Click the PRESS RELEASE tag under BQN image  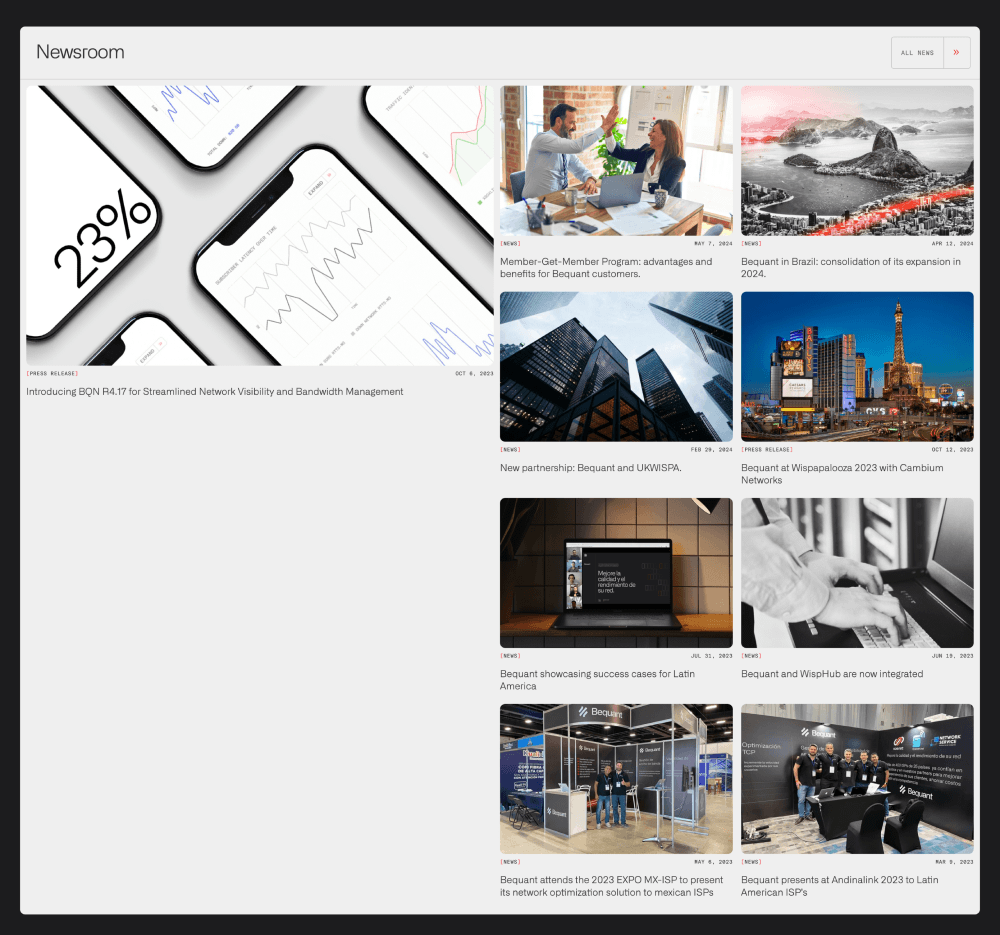point(52,374)
